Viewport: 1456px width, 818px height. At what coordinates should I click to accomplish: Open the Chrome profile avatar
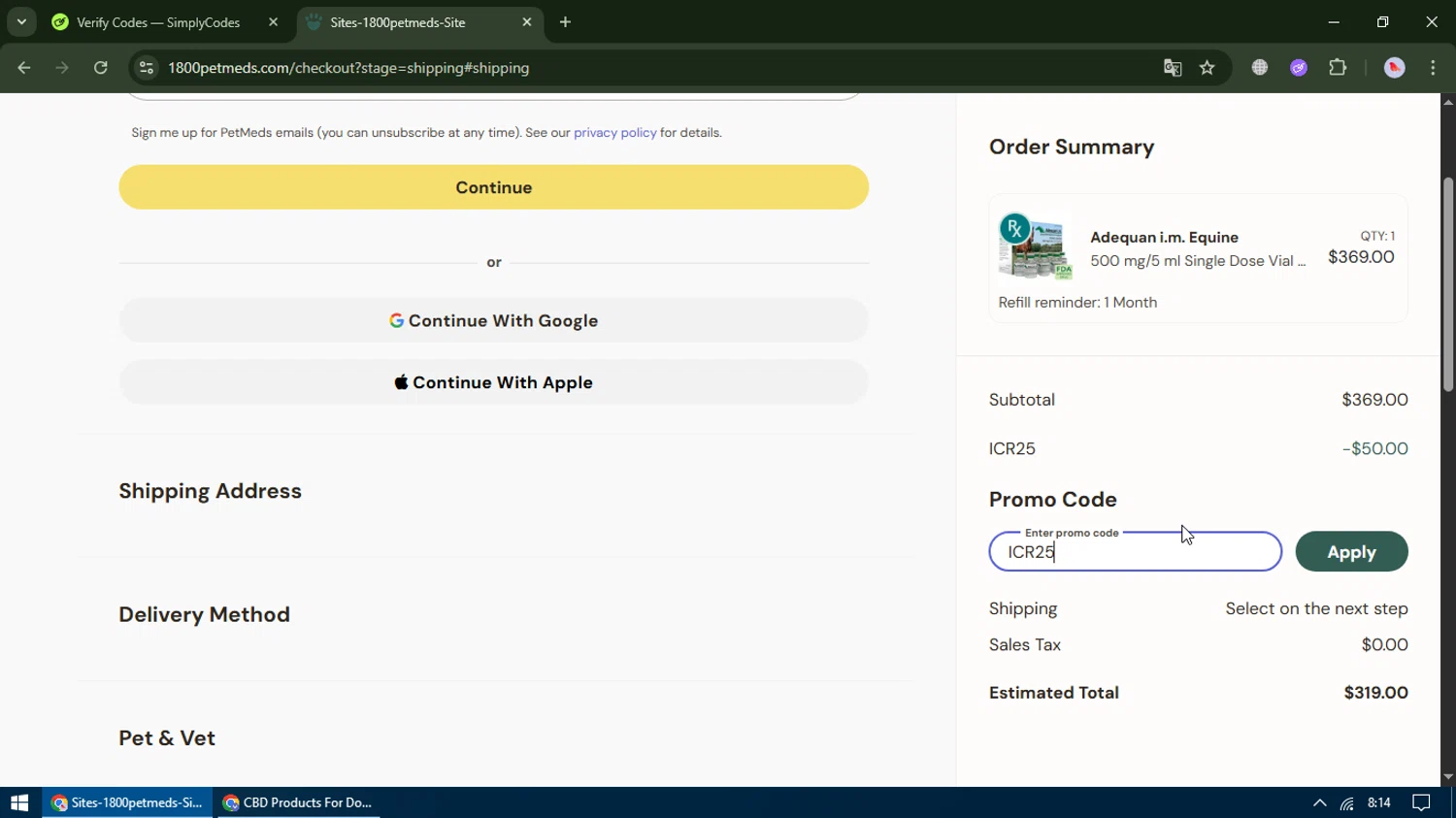(1395, 68)
